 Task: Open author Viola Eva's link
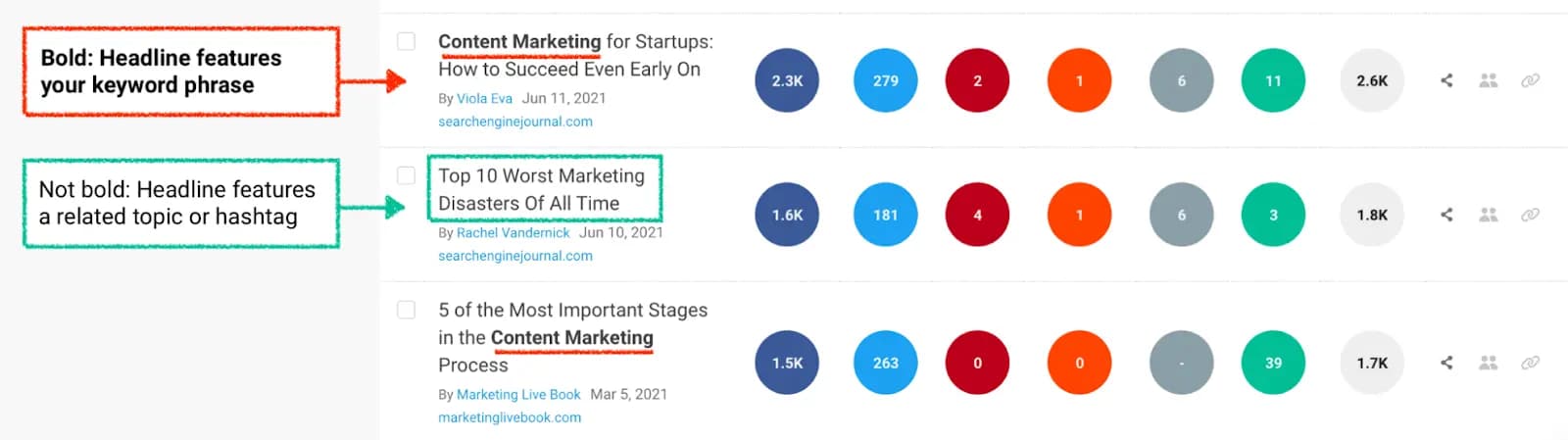pyautogui.click(x=484, y=98)
